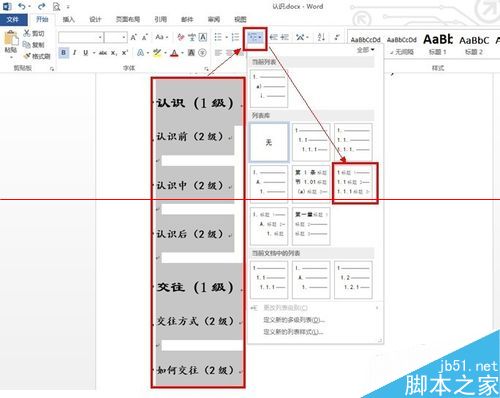Click the numbered list icon
Screen dimensions: 500x398
point(235,37)
